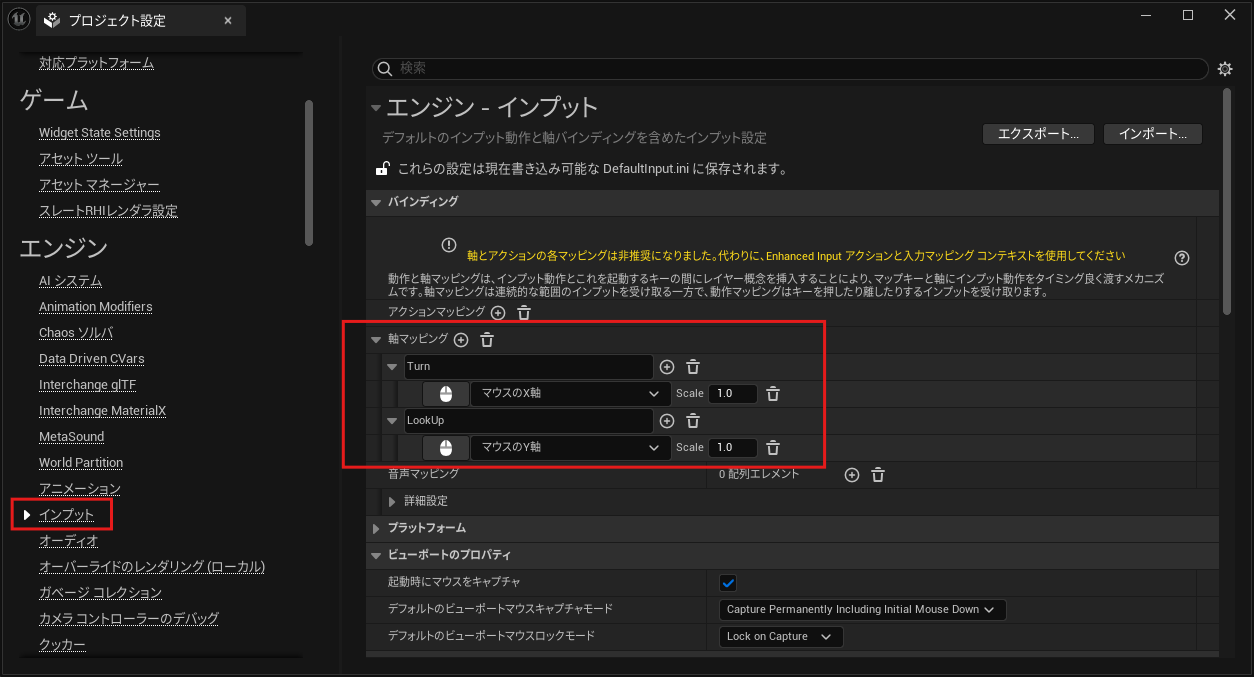This screenshot has height=677, width=1254.
Task: Select オーディオ in the sidebar
Action: (68, 541)
